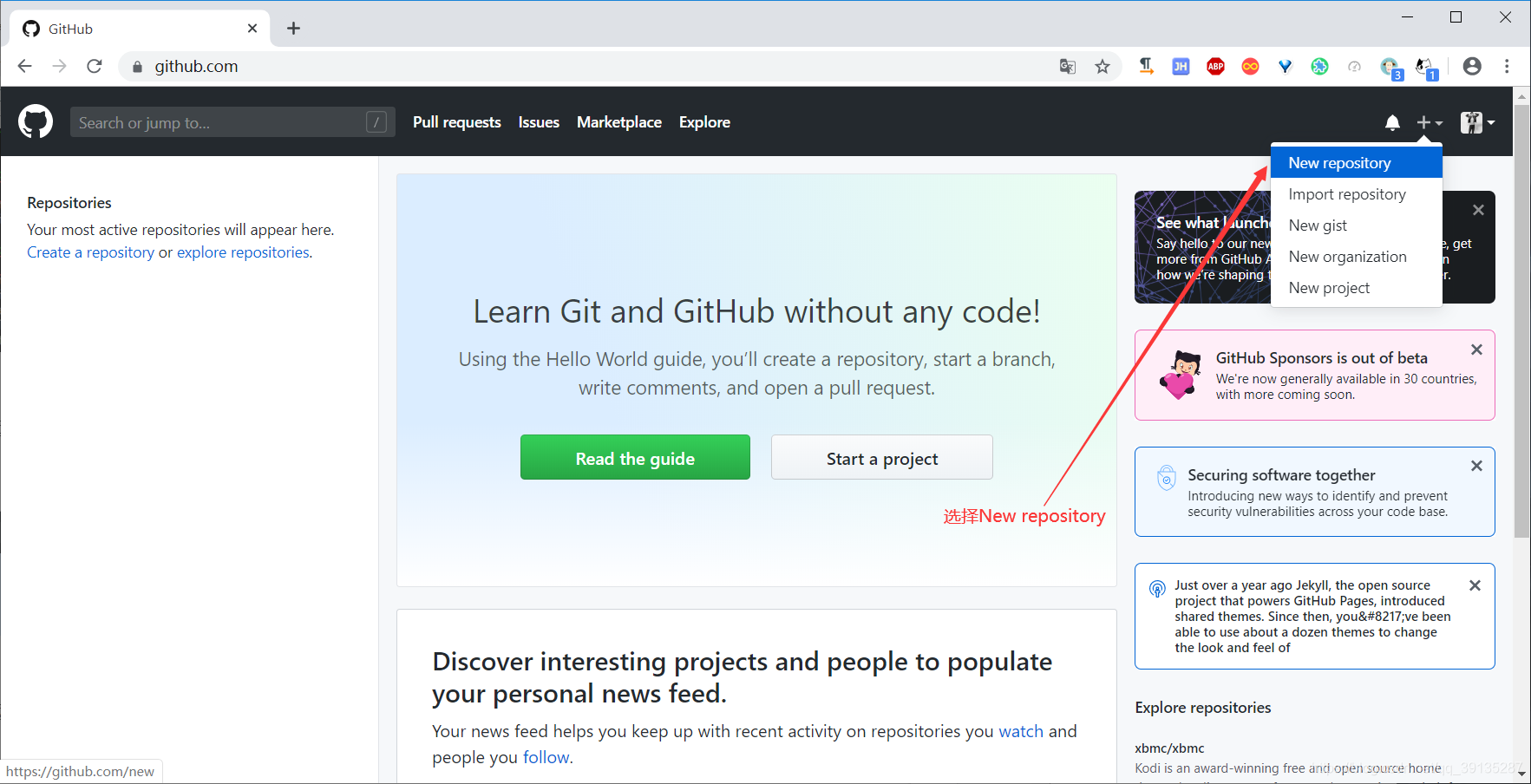Click the Read the guide button
The height and width of the screenshot is (784, 1531).
pyautogui.click(x=635, y=457)
